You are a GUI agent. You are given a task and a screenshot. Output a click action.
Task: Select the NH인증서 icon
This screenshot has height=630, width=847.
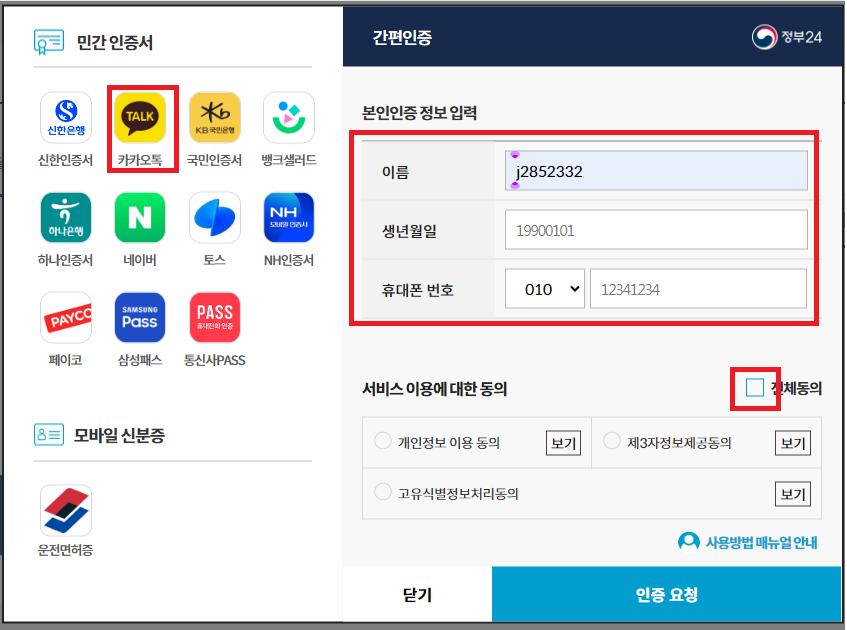click(288, 217)
